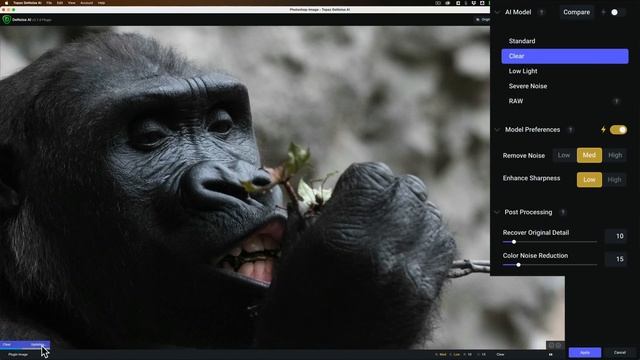Click the Plugin Image label at bottom
The image size is (640, 360).
(x=18, y=355)
